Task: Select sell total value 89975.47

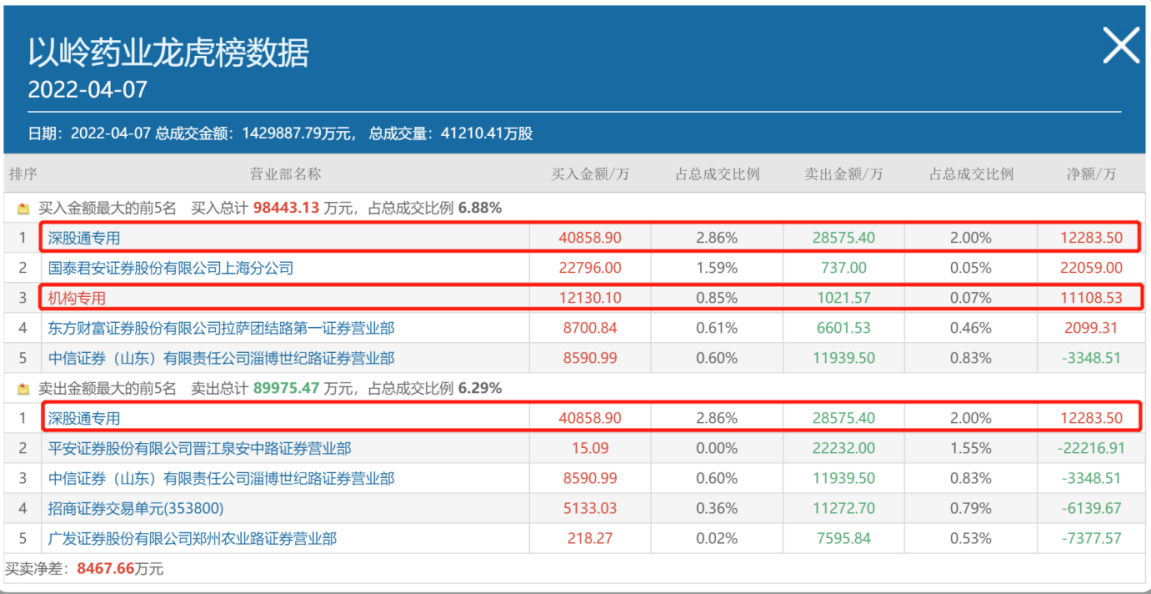Action: click(287, 388)
